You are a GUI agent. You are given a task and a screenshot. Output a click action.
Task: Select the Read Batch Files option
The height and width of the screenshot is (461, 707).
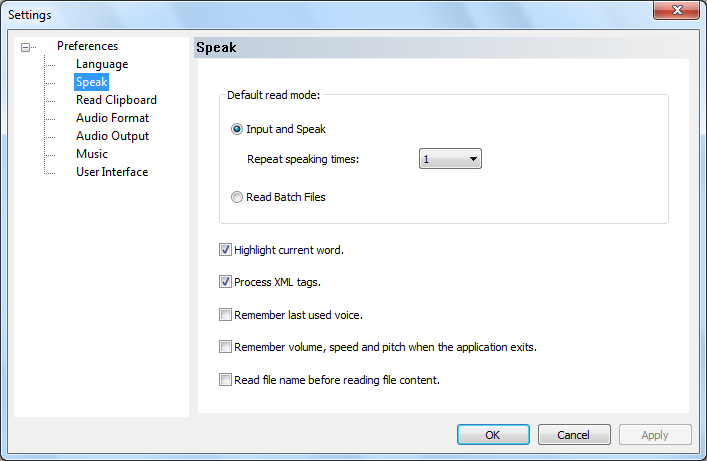point(237,197)
